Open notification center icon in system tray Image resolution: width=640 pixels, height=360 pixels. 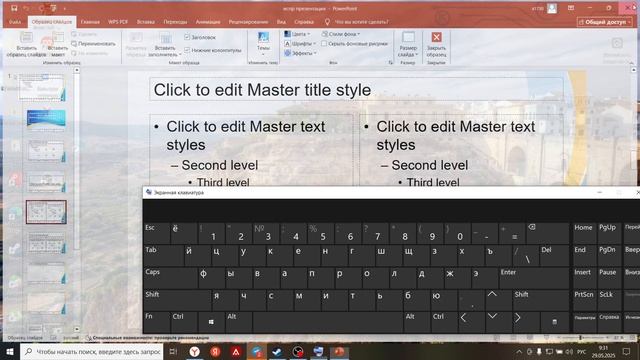pyautogui.click(x=627, y=351)
